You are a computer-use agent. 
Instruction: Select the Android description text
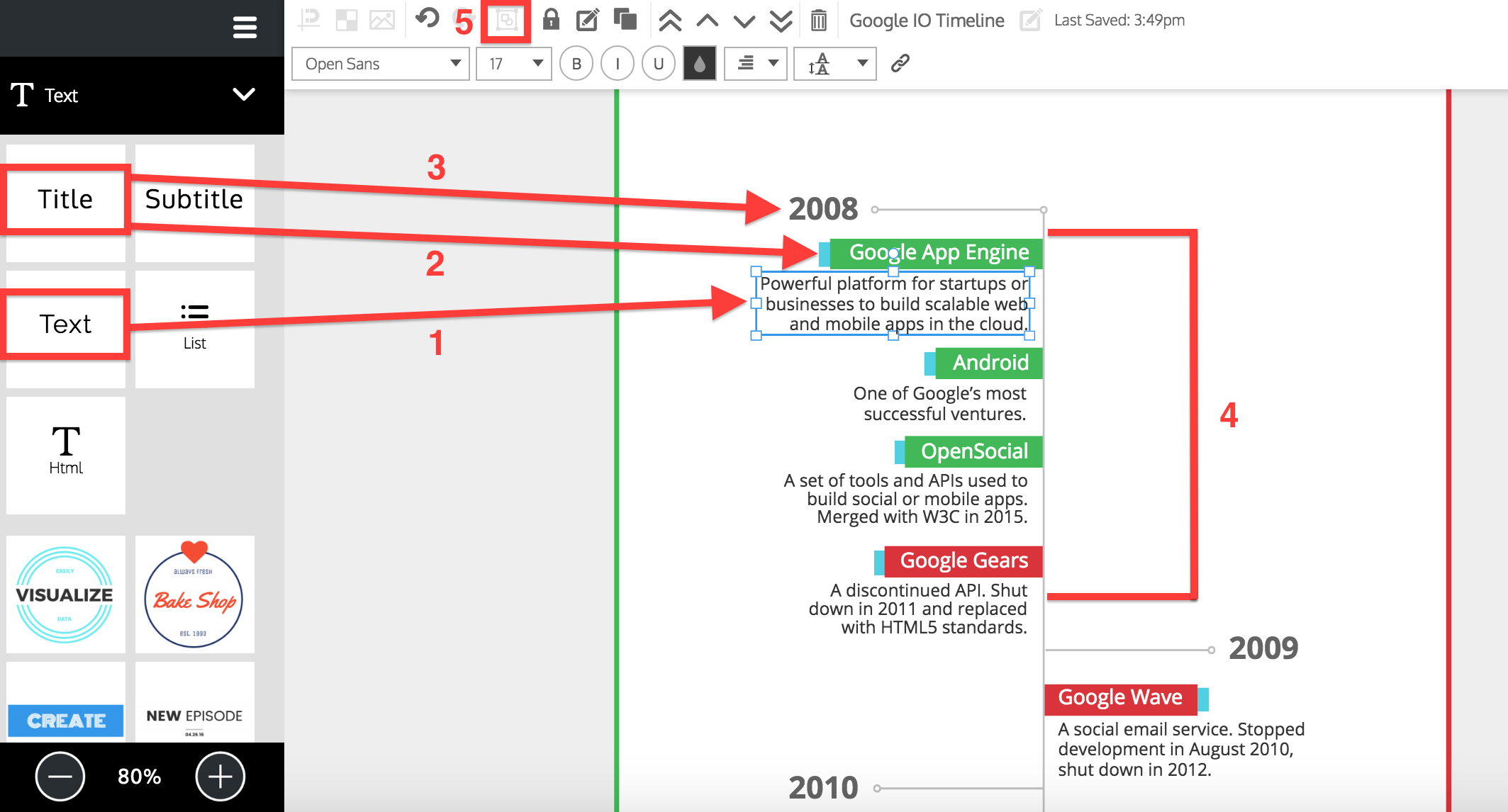pyautogui.click(x=940, y=404)
